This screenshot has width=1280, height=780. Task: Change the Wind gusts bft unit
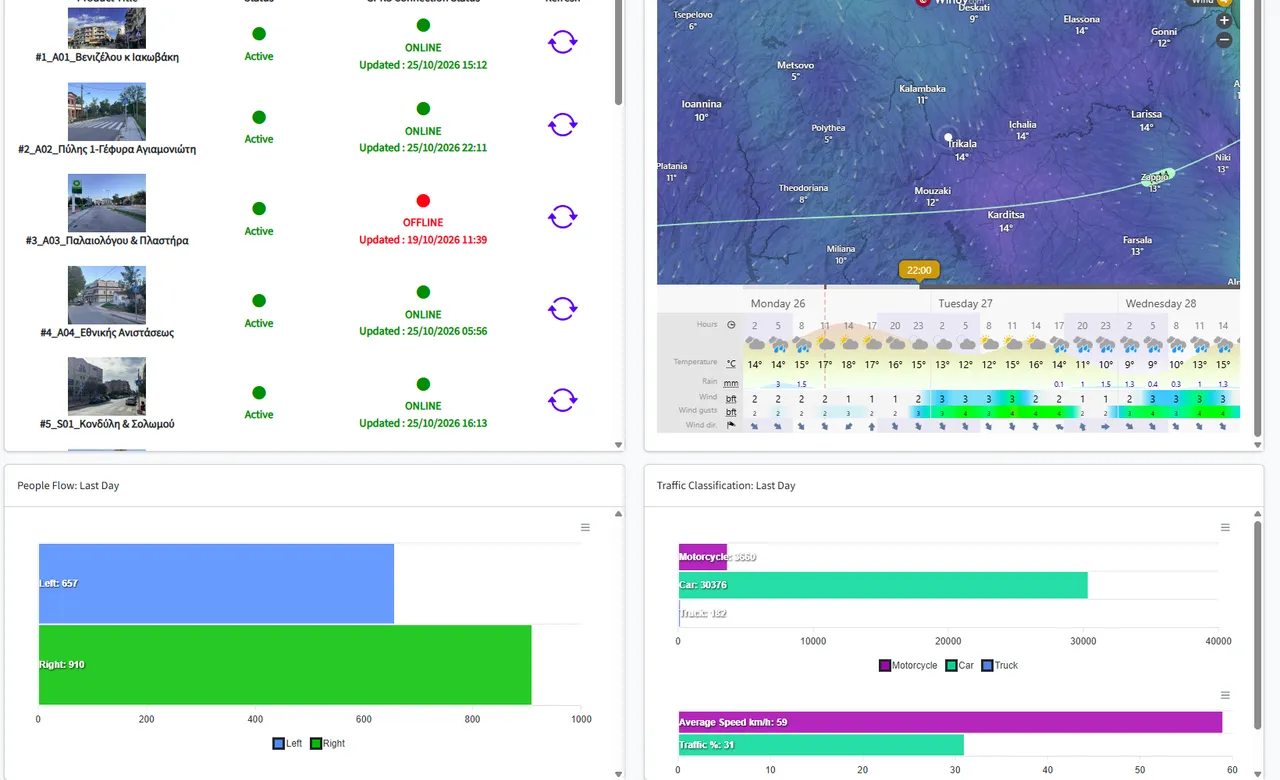click(x=731, y=411)
